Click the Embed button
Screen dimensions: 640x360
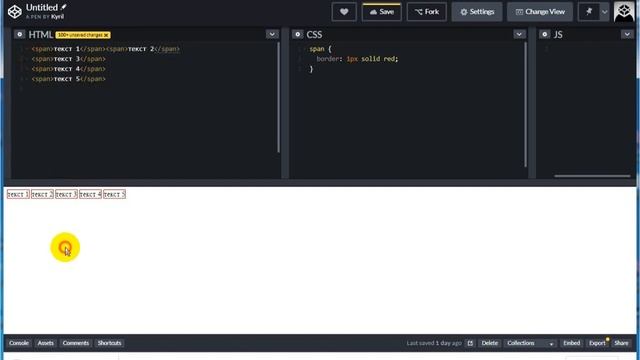tap(571, 343)
